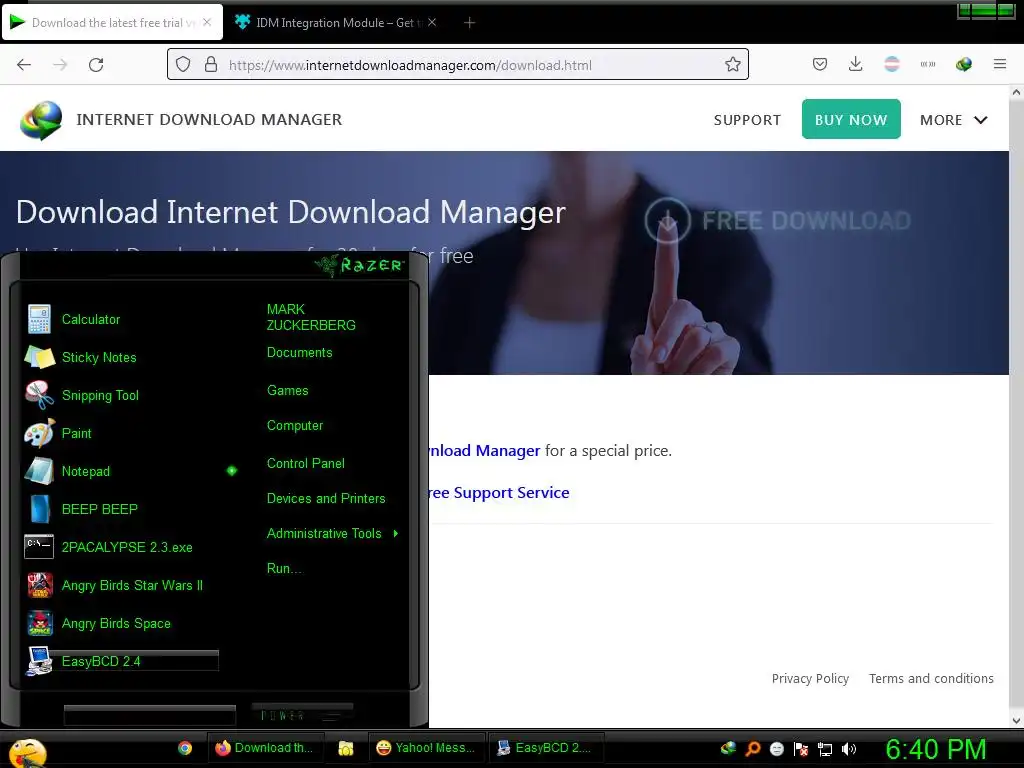The height and width of the screenshot is (768, 1024).
Task: Open the Privacy Policy link
Action: point(810,679)
